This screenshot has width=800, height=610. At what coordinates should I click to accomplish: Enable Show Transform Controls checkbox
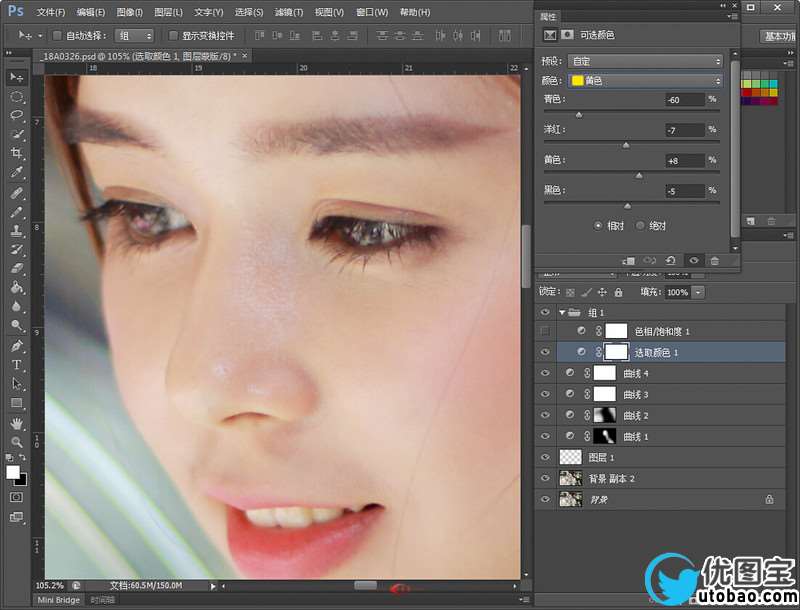point(173,35)
